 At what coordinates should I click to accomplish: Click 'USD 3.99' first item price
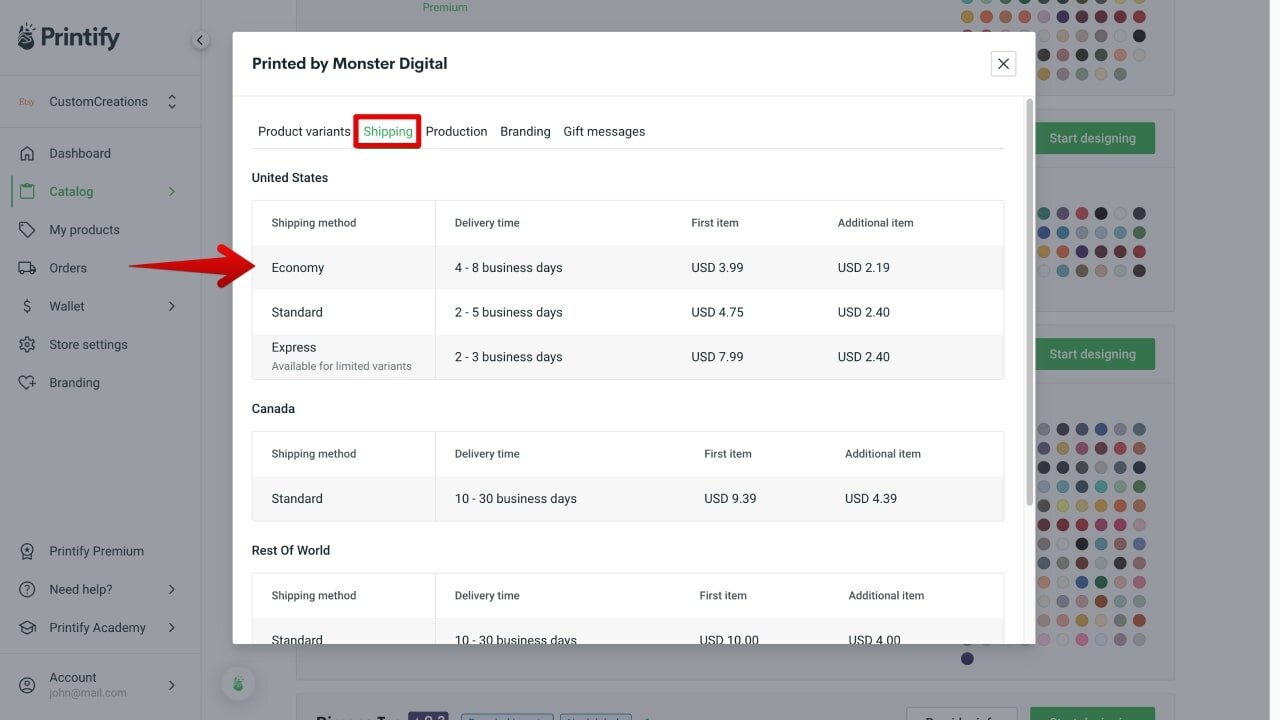[717, 268]
